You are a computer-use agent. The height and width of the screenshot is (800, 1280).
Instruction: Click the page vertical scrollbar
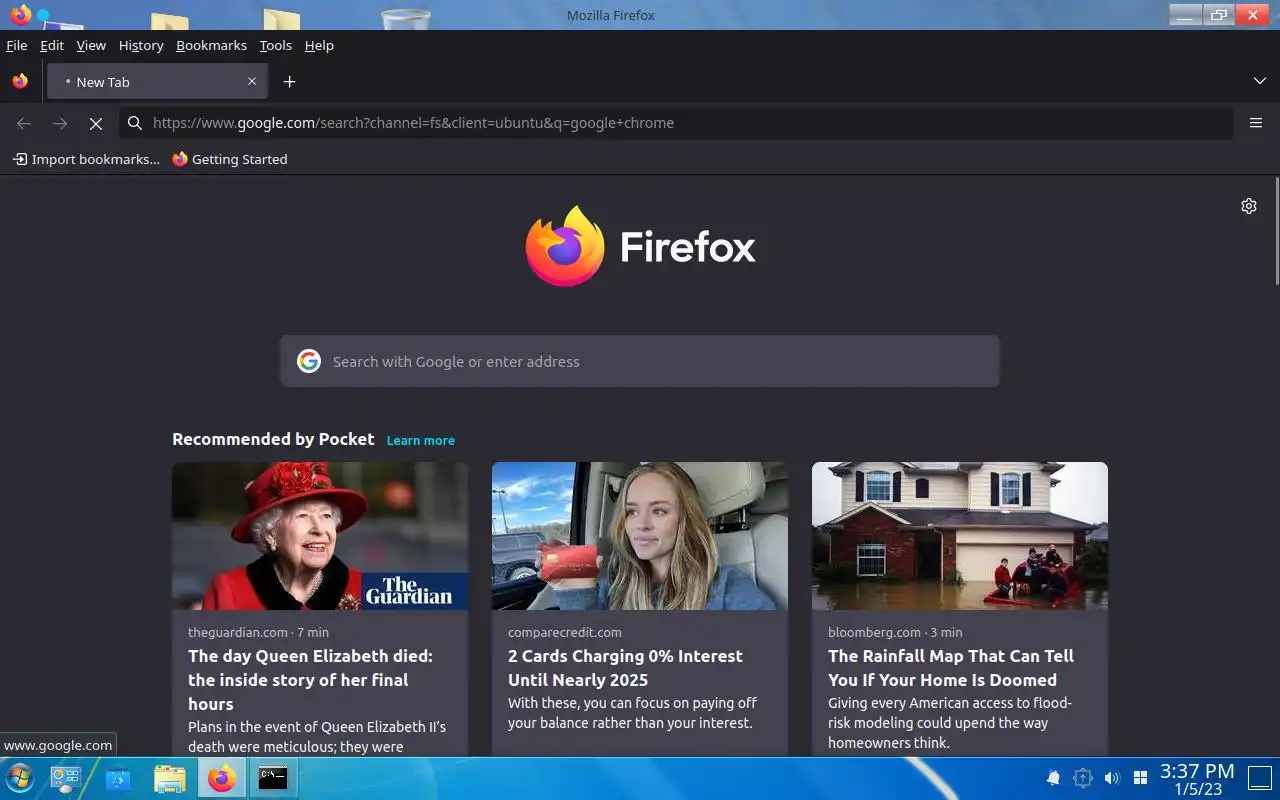pyautogui.click(x=1276, y=230)
